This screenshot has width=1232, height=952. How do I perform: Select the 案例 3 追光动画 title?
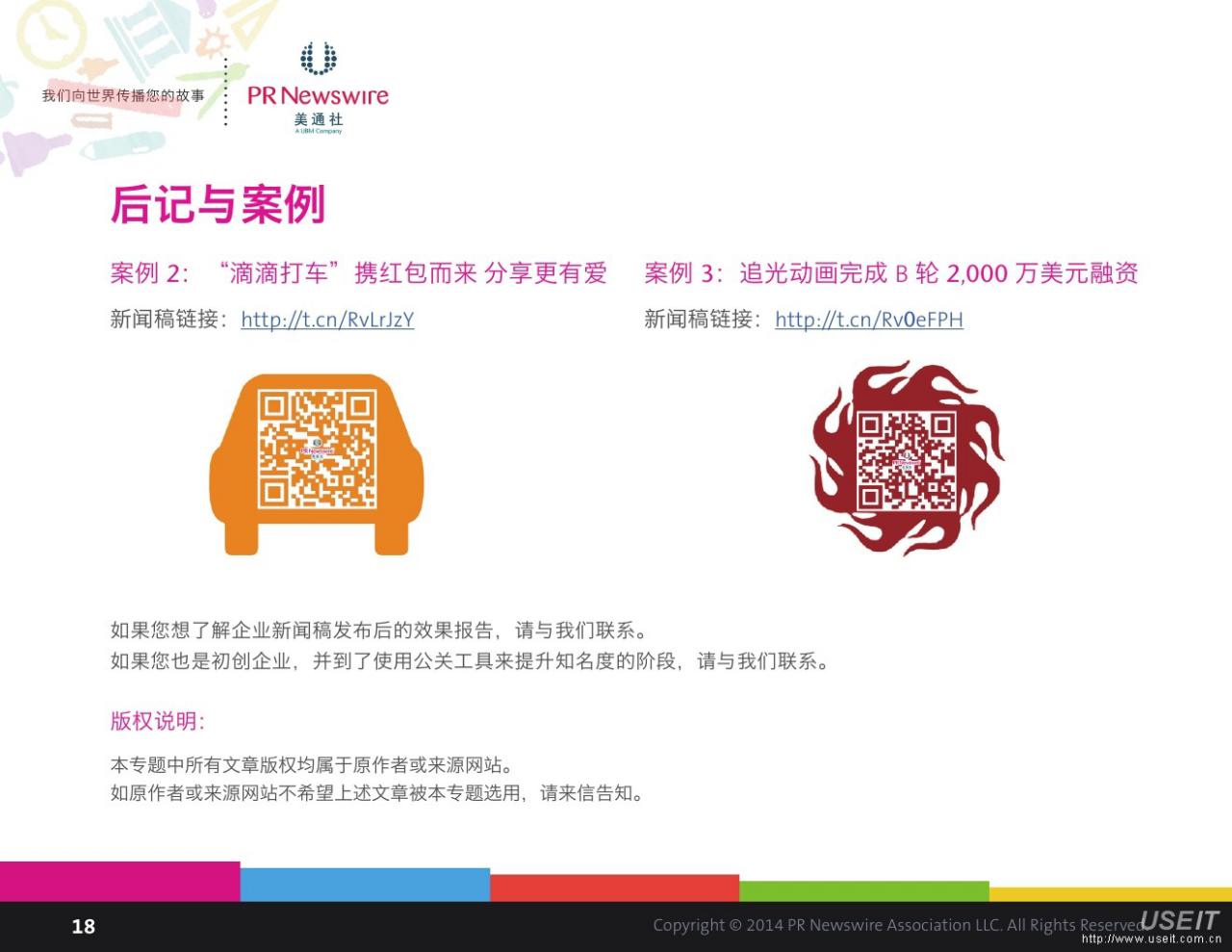click(x=891, y=273)
